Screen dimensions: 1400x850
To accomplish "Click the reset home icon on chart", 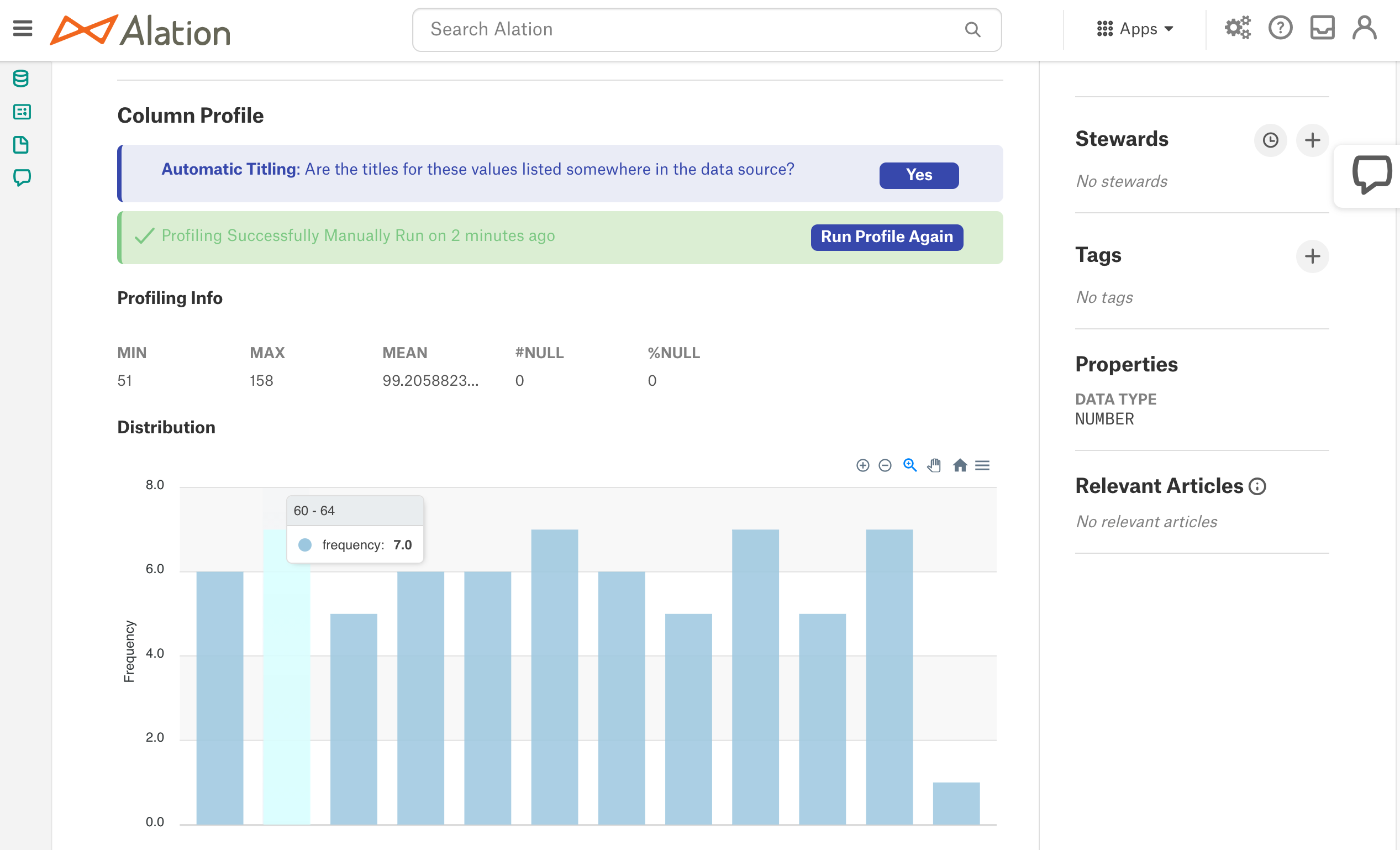I will click(958, 464).
